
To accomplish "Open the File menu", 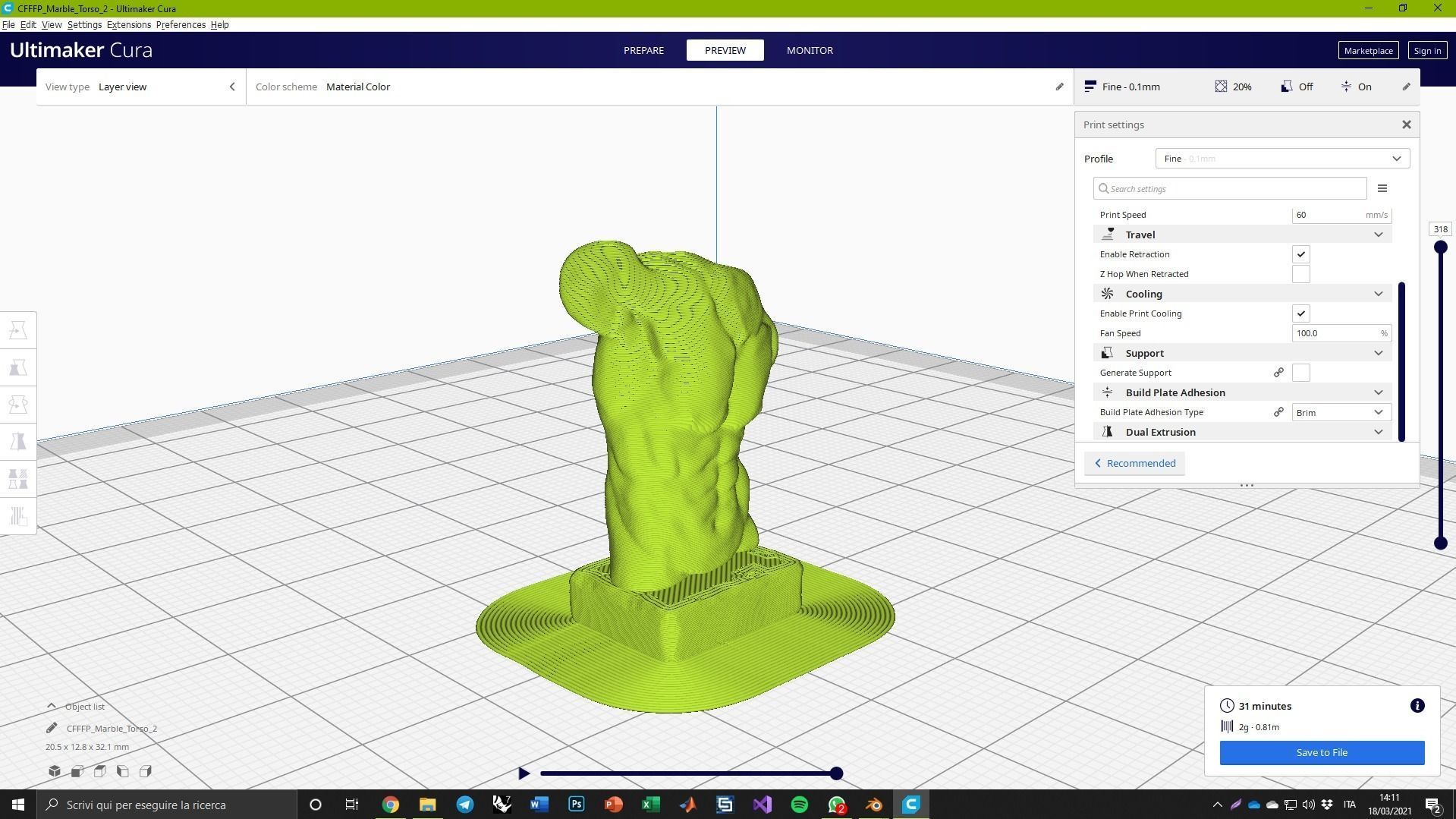I will [8, 25].
